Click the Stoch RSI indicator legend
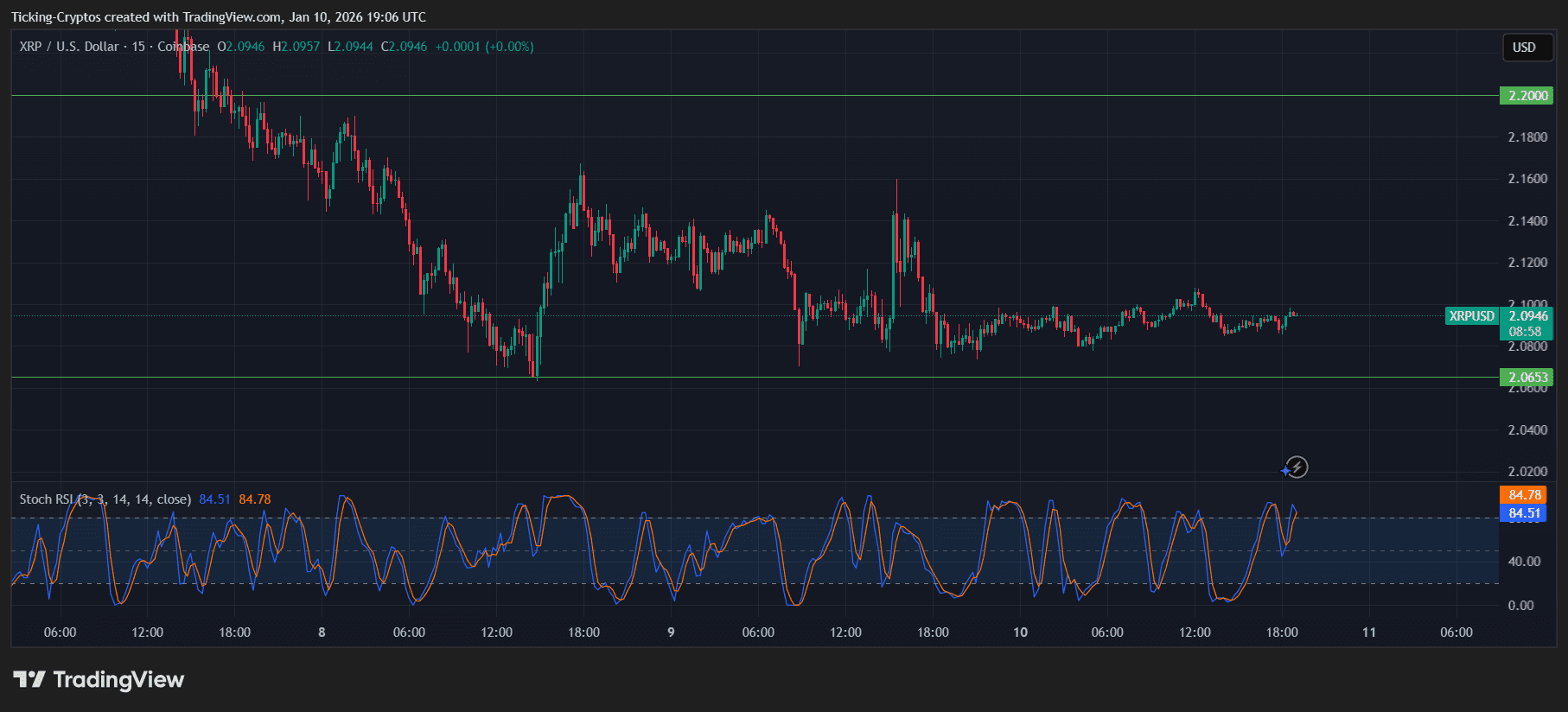 (104, 499)
